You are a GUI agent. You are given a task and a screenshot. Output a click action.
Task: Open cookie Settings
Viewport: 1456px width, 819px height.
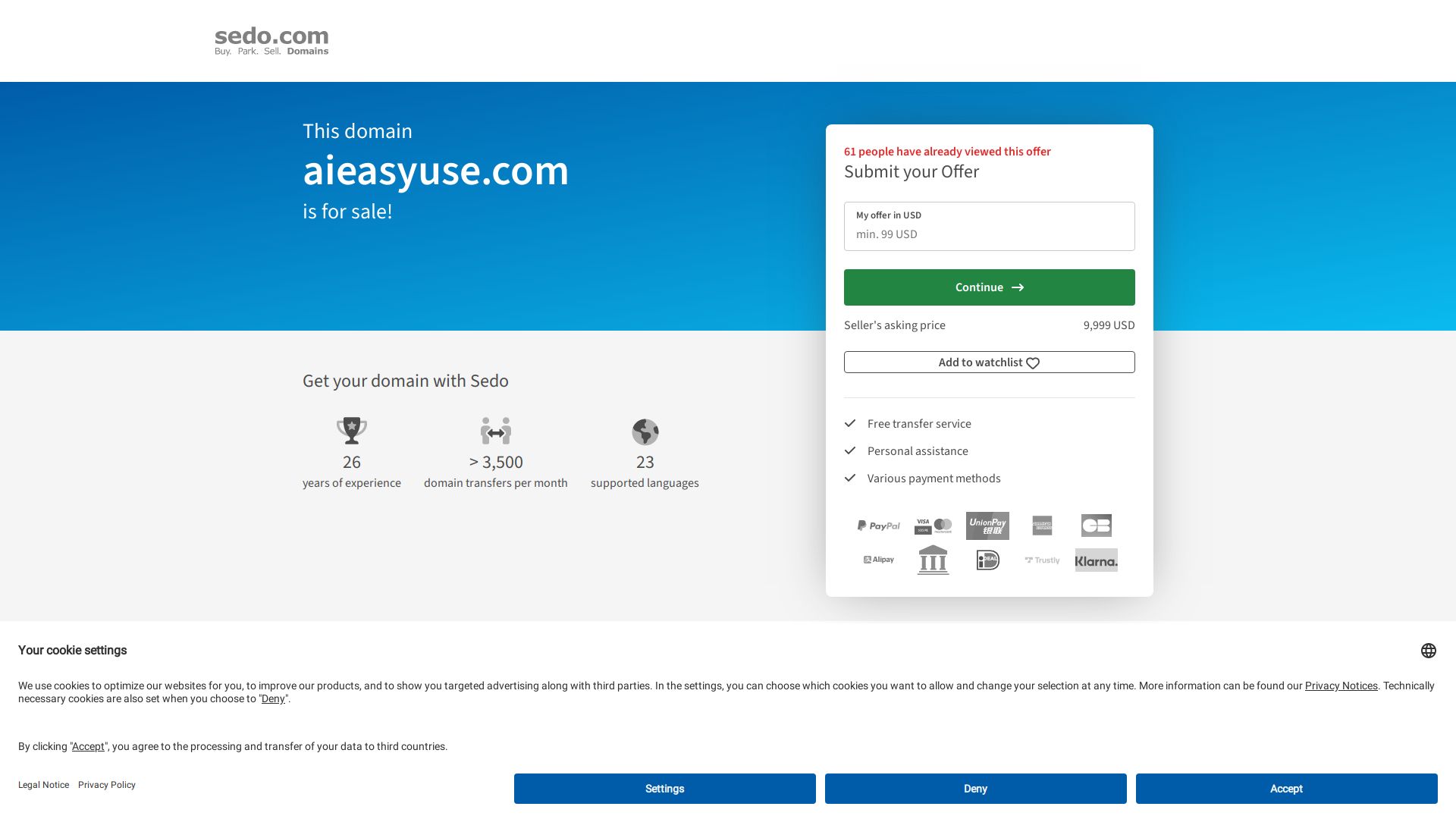click(x=664, y=789)
